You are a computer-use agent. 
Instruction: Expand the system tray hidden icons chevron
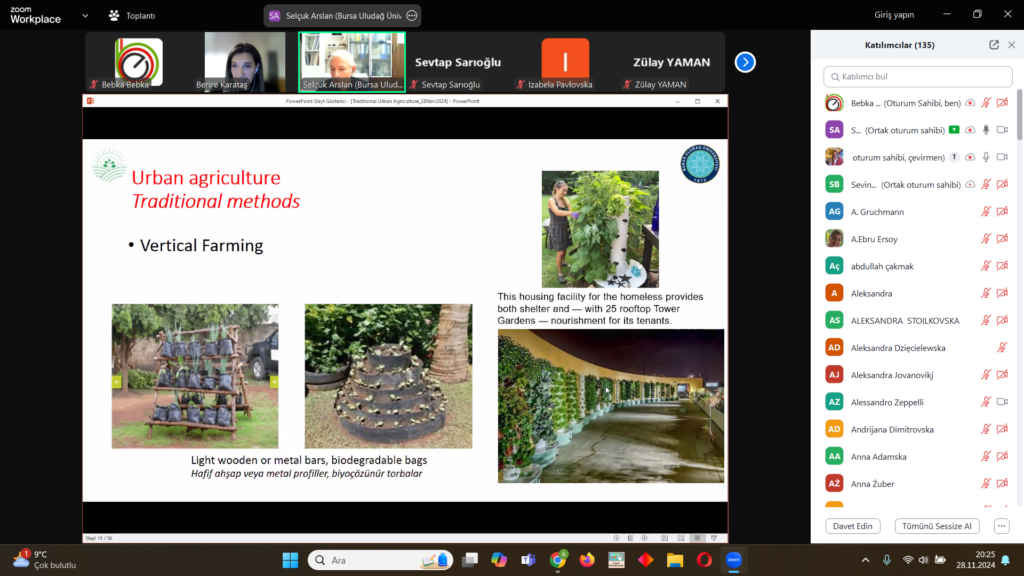865,560
